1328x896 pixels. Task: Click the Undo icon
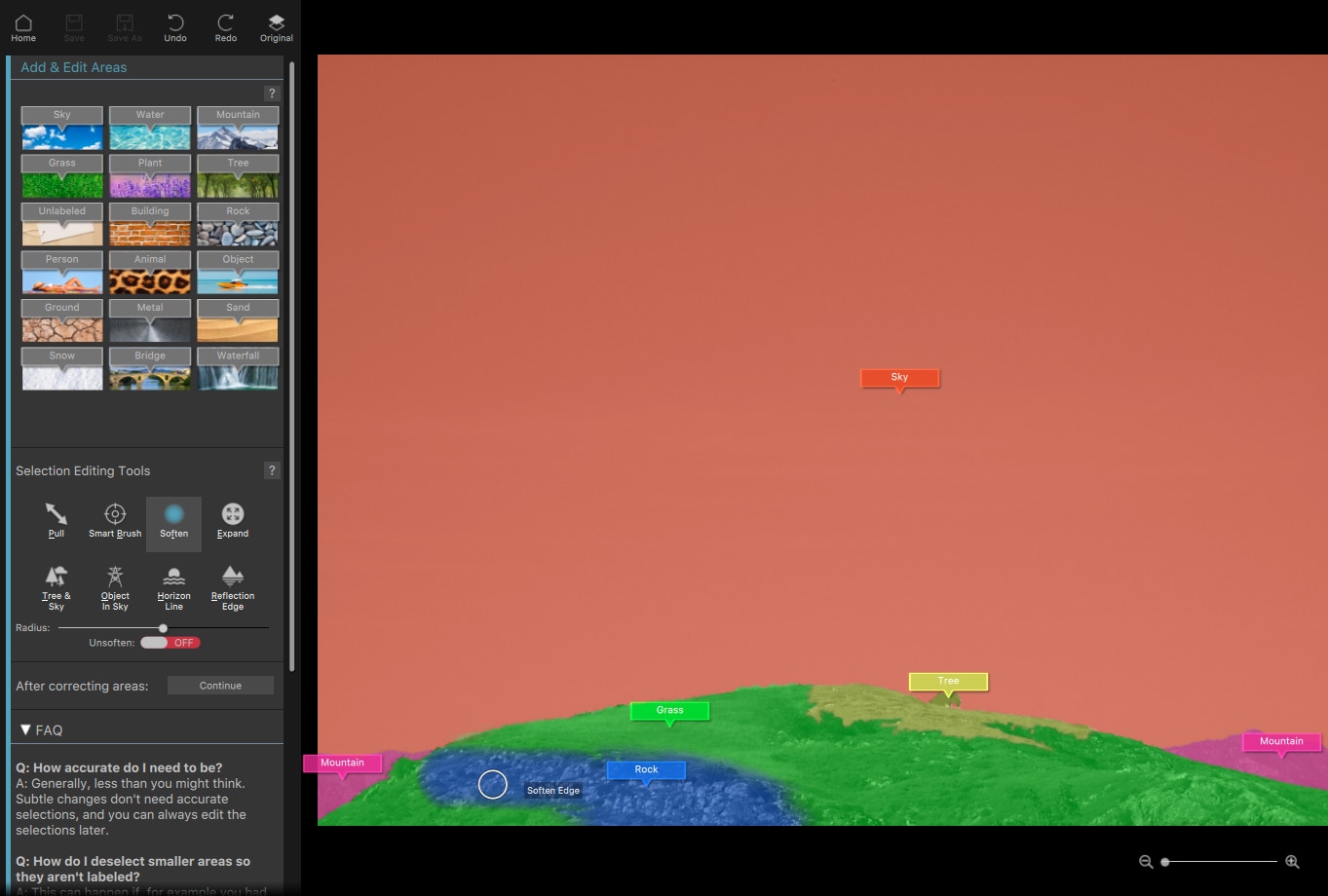pos(175,27)
